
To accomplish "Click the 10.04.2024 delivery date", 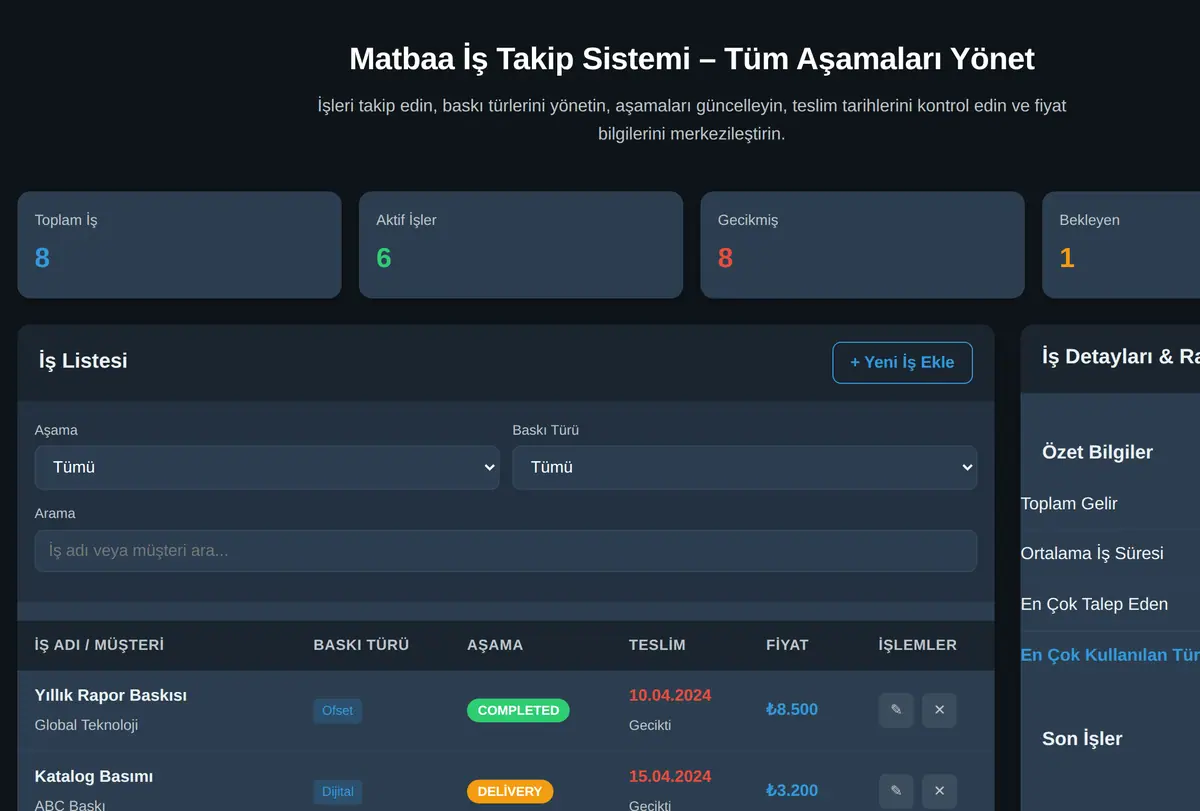I will pos(670,695).
